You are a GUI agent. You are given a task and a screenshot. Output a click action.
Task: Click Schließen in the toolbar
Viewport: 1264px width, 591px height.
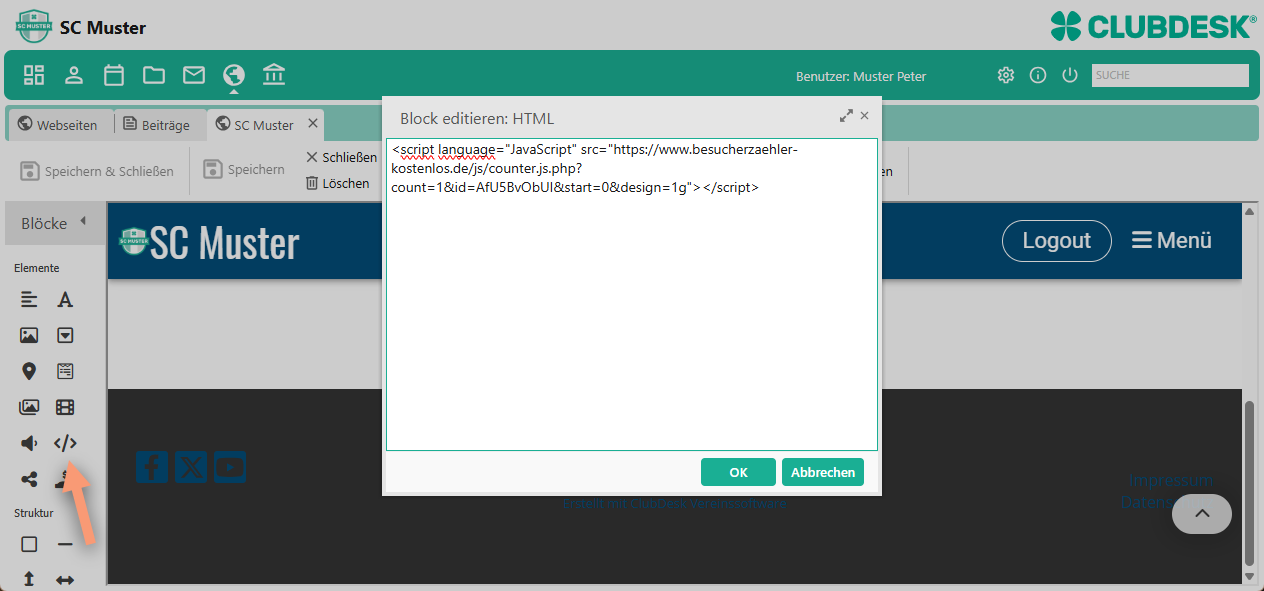tap(341, 157)
